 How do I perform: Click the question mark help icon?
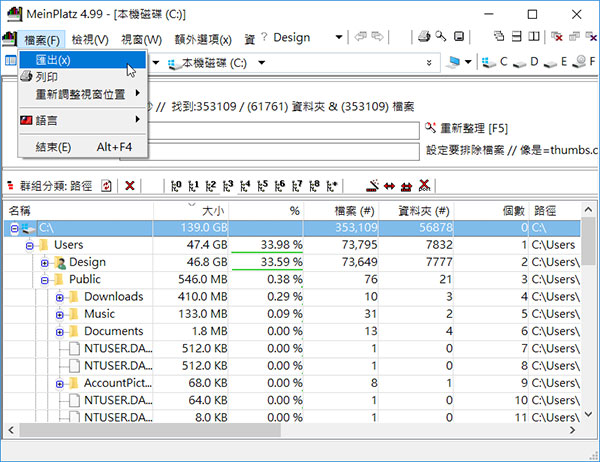click(264, 37)
